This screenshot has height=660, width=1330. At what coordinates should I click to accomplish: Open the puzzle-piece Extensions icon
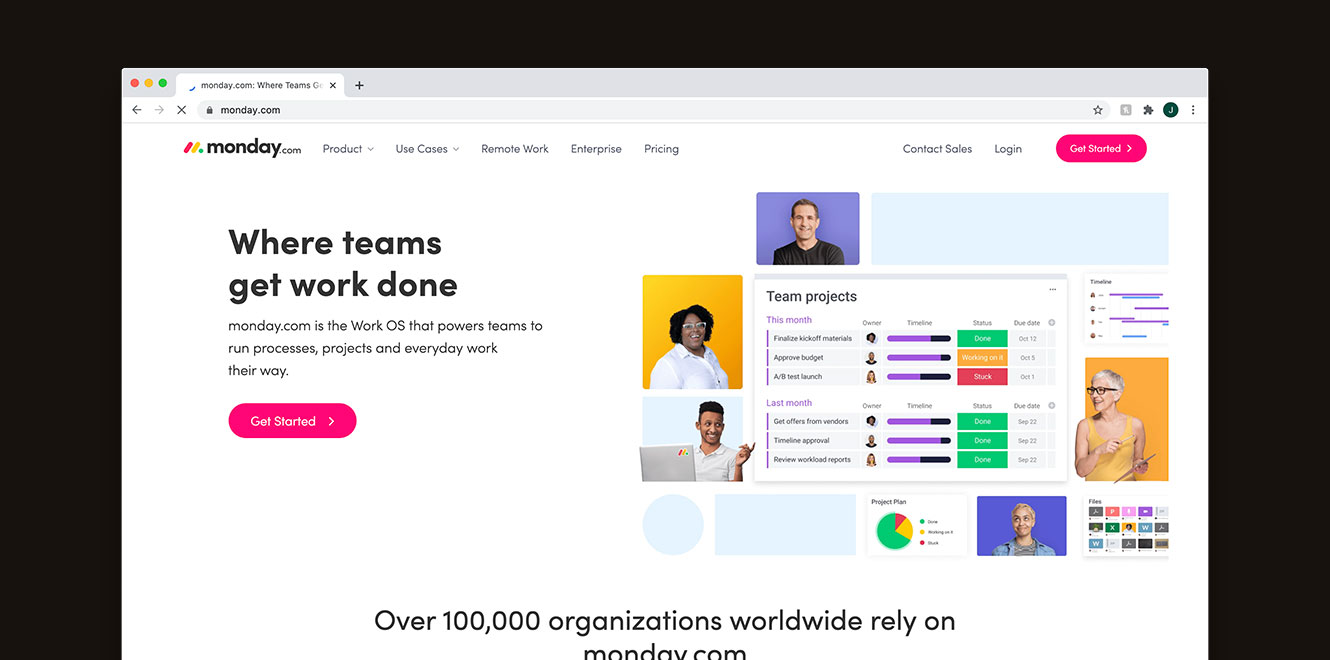tap(1148, 110)
